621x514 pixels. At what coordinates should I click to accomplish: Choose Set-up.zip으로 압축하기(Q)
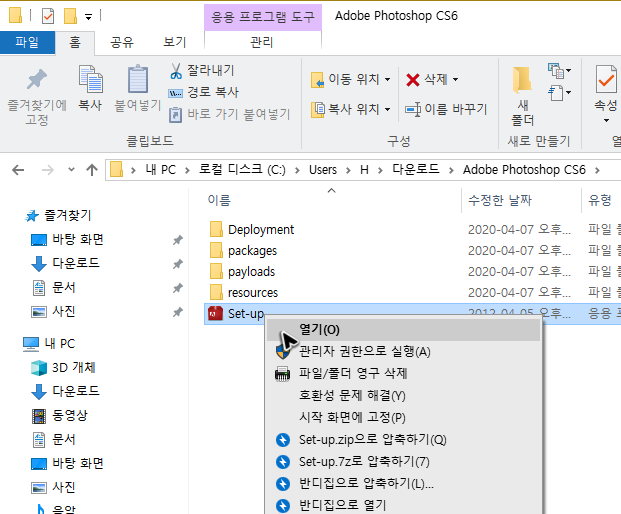[x=403, y=440]
